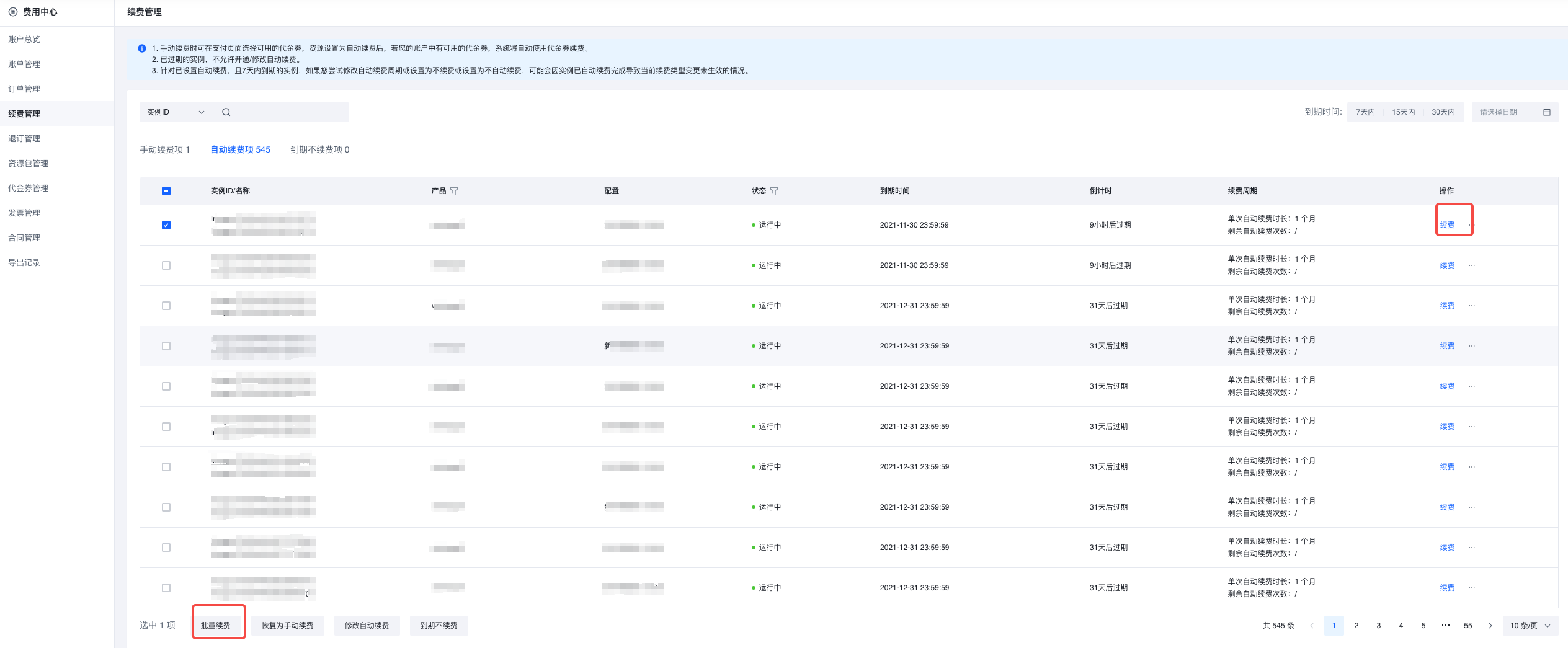Open the 到期不续费项 0 tab
The width and height of the screenshot is (1568, 648).
[x=319, y=149]
